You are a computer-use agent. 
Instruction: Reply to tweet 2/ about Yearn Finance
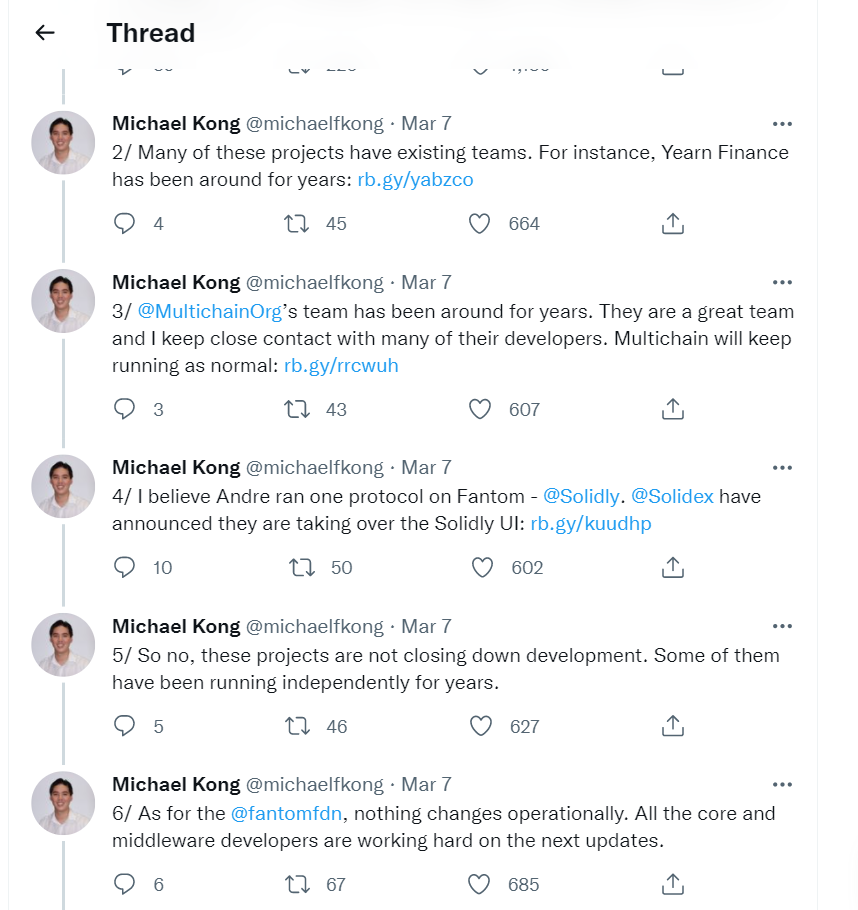pyautogui.click(x=124, y=223)
